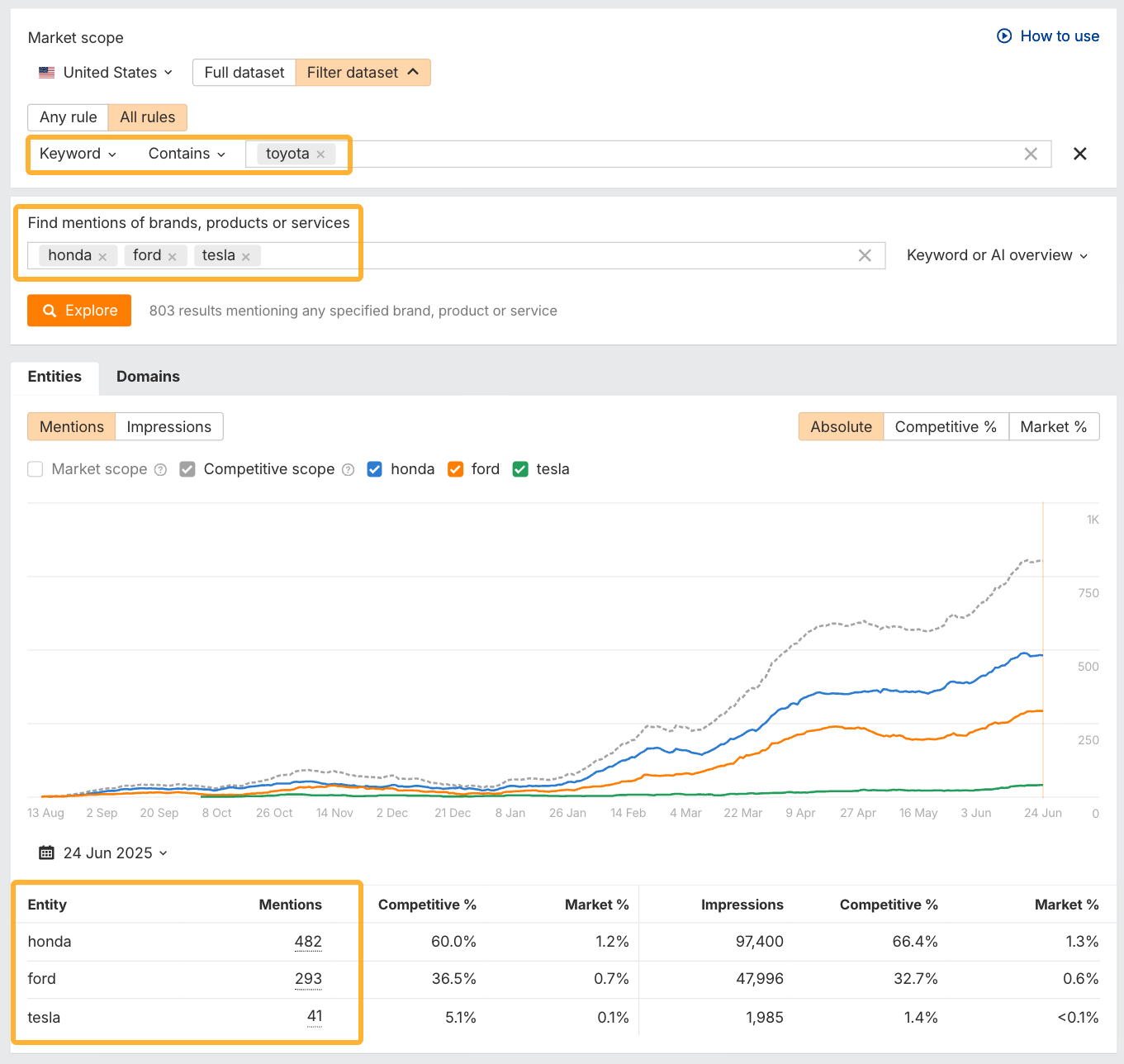Remove the toyota keyword chip
Viewport: 1124px width, 1064px height.
pyautogui.click(x=320, y=154)
